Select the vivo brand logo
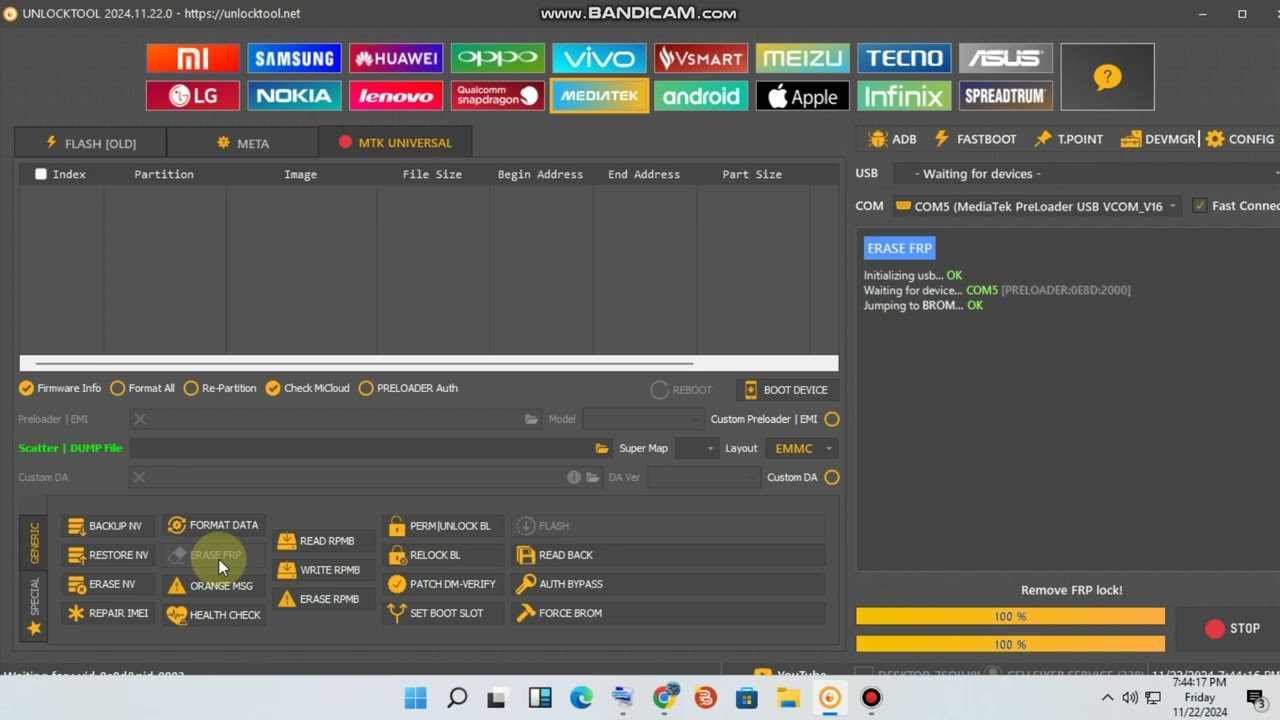 (599, 58)
